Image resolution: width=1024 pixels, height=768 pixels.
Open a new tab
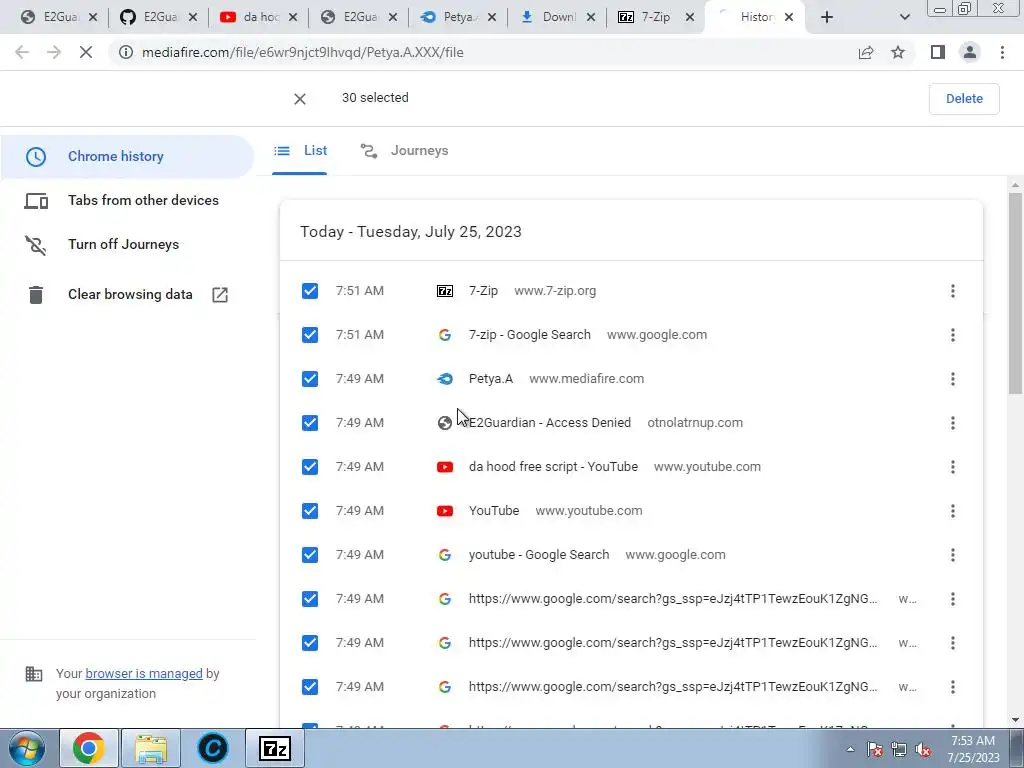[x=827, y=18]
